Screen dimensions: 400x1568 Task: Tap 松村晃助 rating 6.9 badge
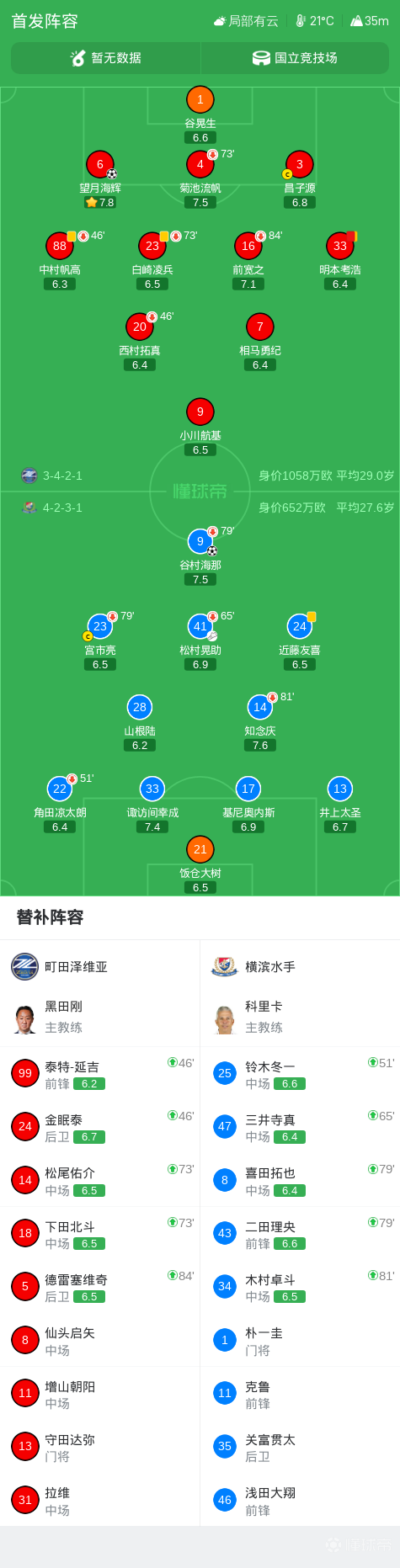click(200, 664)
